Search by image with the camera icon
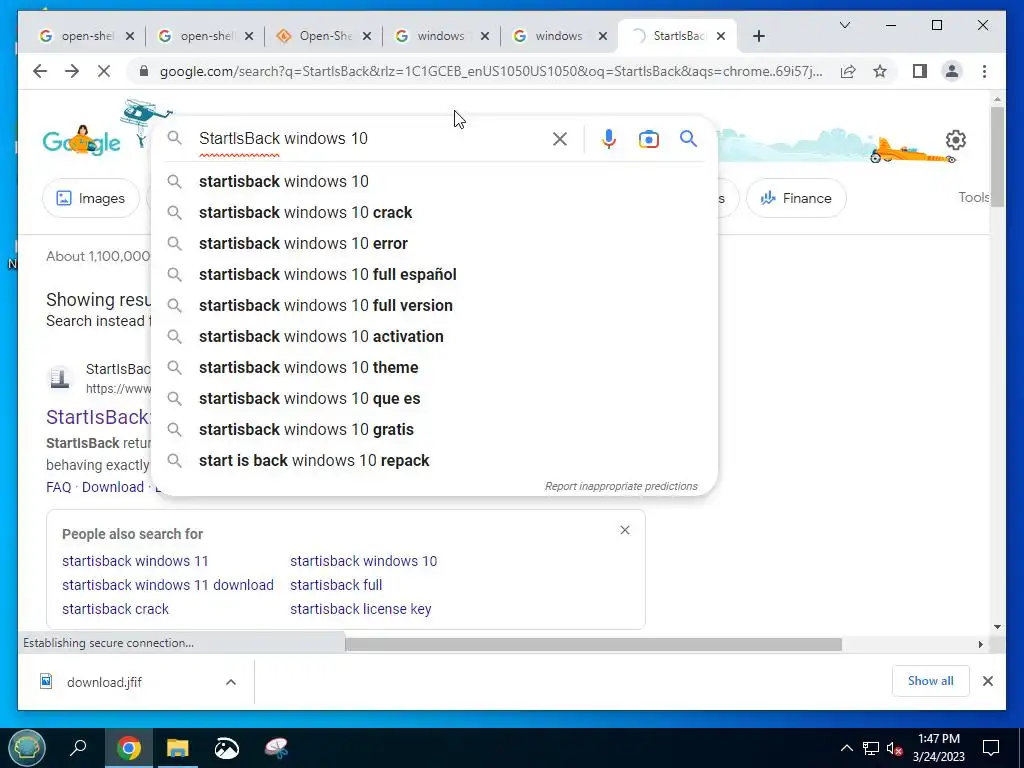Screen dimensions: 1024x768 648,138
